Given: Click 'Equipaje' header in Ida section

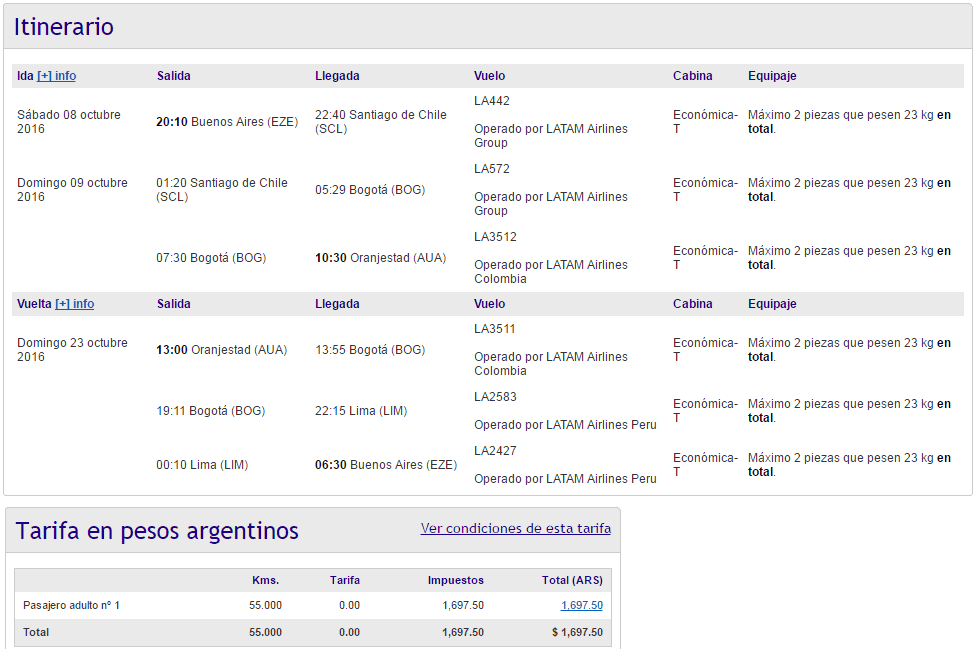Looking at the screenshot, I should pos(772,76).
